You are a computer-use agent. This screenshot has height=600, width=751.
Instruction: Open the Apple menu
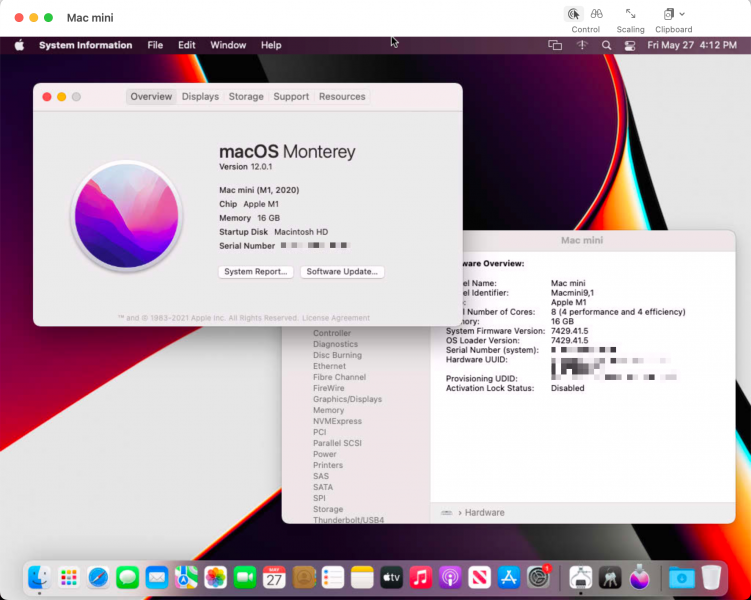tap(19, 45)
